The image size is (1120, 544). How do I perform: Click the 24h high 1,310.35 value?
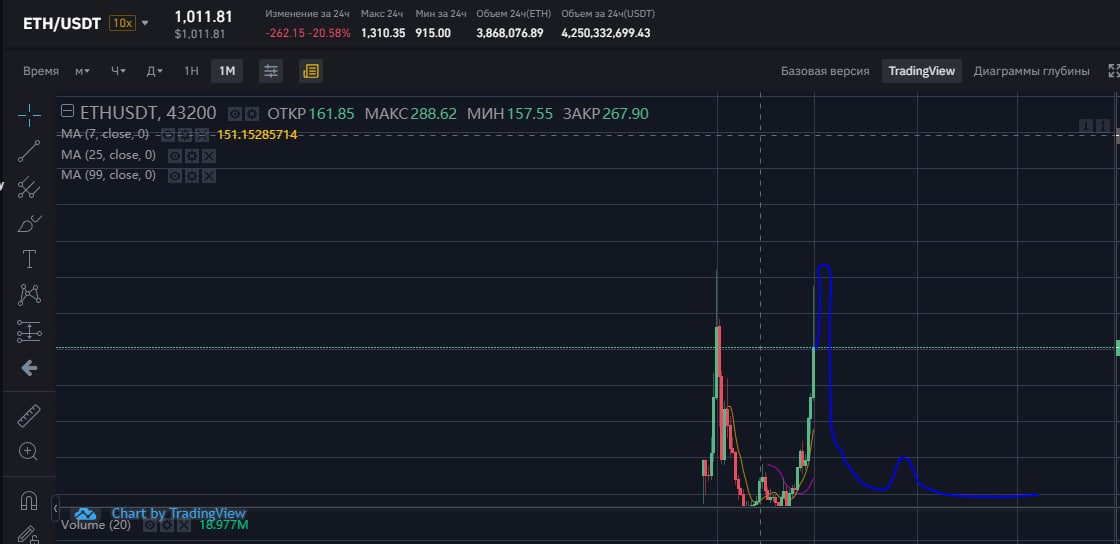(x=384, y=33)
